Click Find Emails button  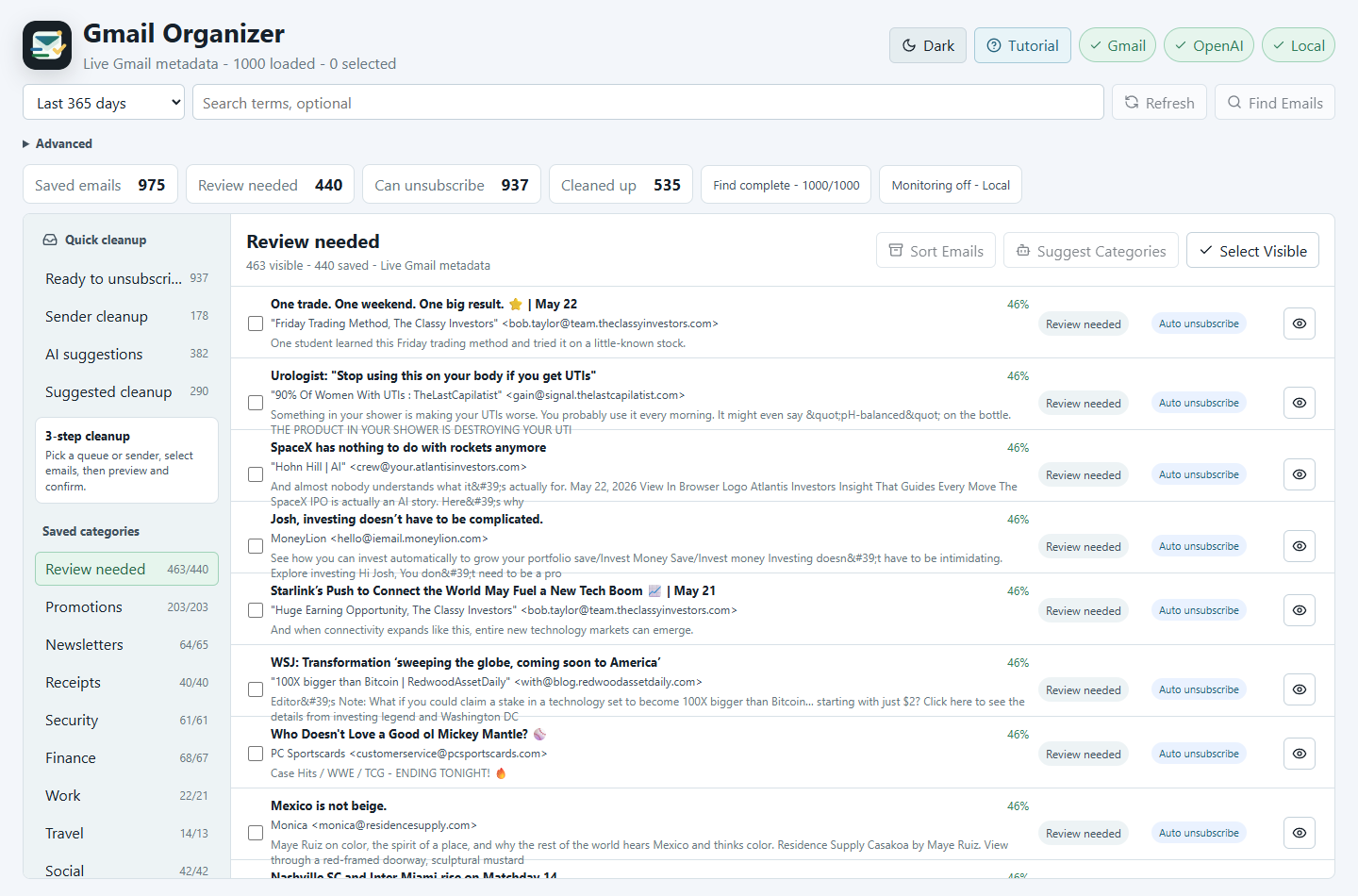coord(1275,103)
